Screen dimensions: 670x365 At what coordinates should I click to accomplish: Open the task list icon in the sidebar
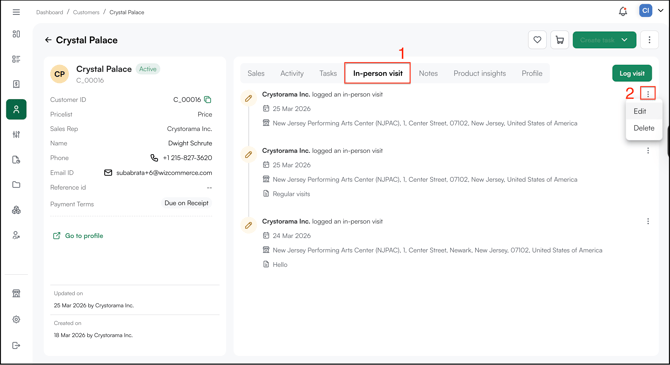[16, 59]
